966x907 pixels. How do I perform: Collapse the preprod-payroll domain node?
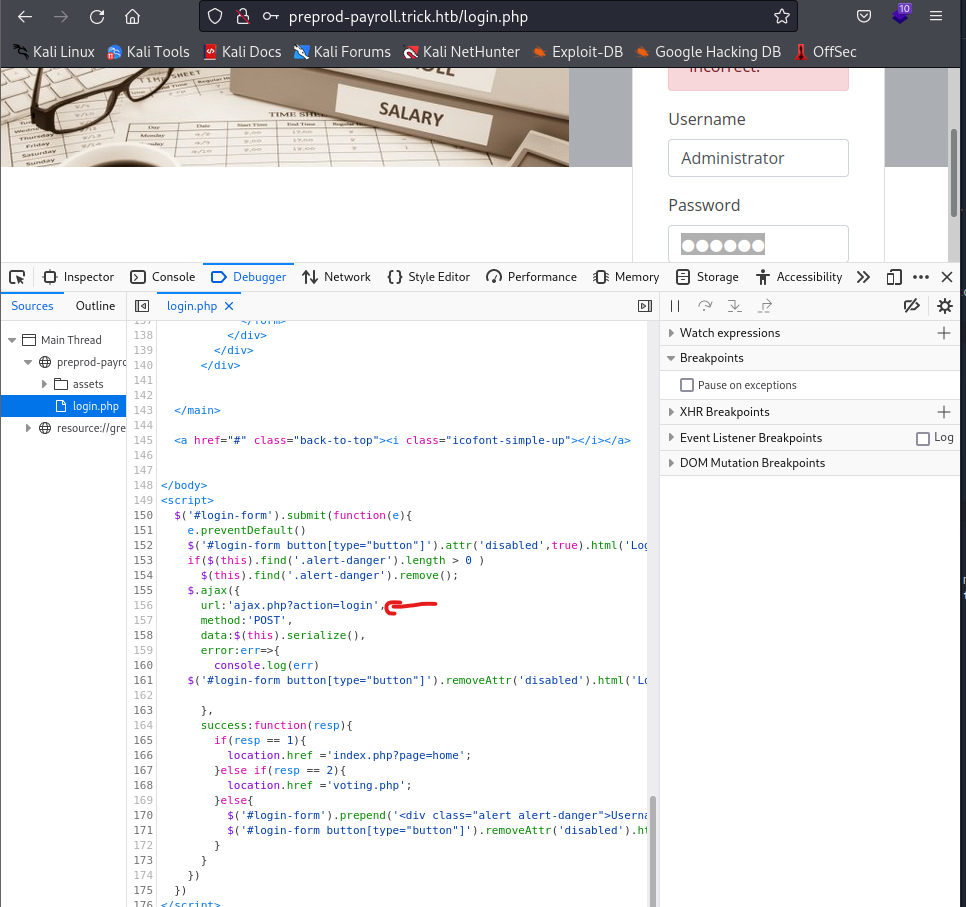click(28, 362)
